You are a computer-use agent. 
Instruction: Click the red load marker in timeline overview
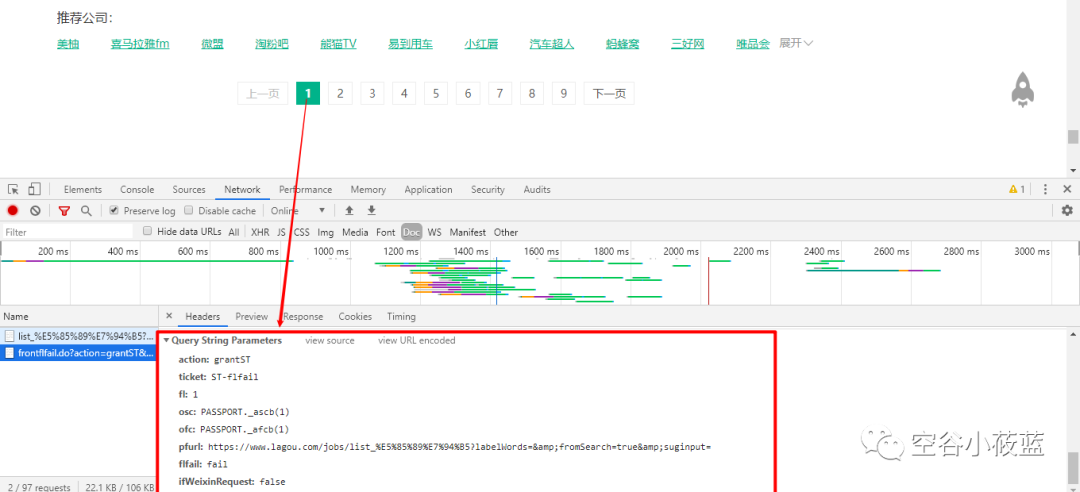tap(709, 280)
